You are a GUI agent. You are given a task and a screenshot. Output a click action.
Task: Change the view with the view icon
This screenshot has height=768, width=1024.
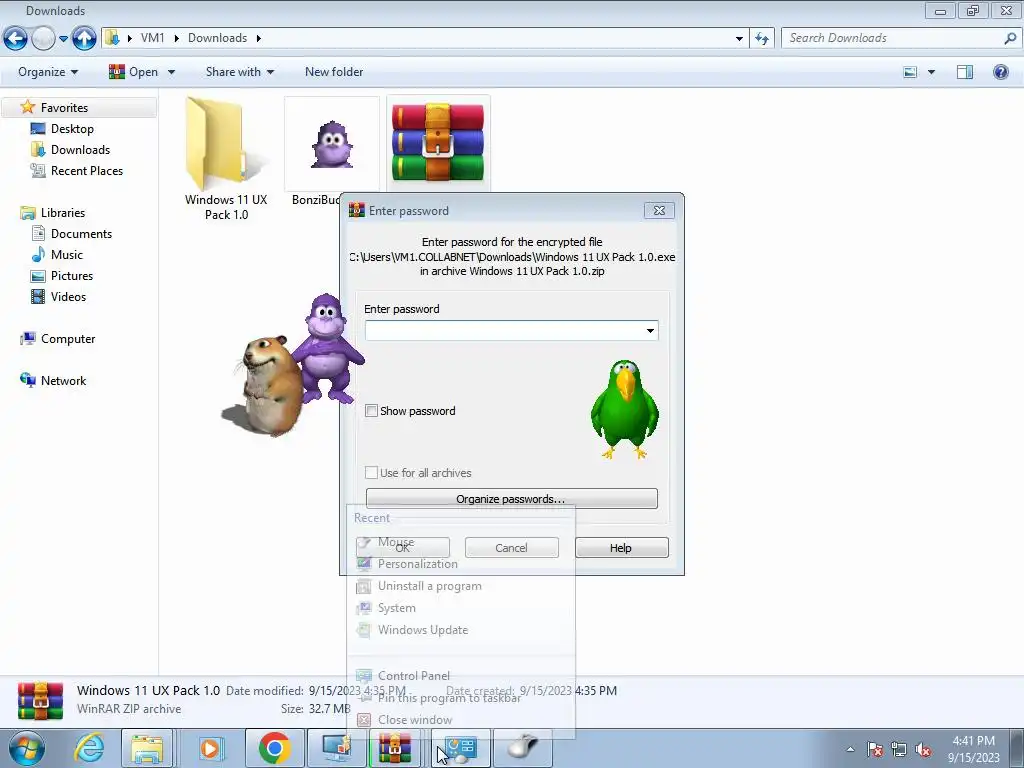(x=910, y=72)
